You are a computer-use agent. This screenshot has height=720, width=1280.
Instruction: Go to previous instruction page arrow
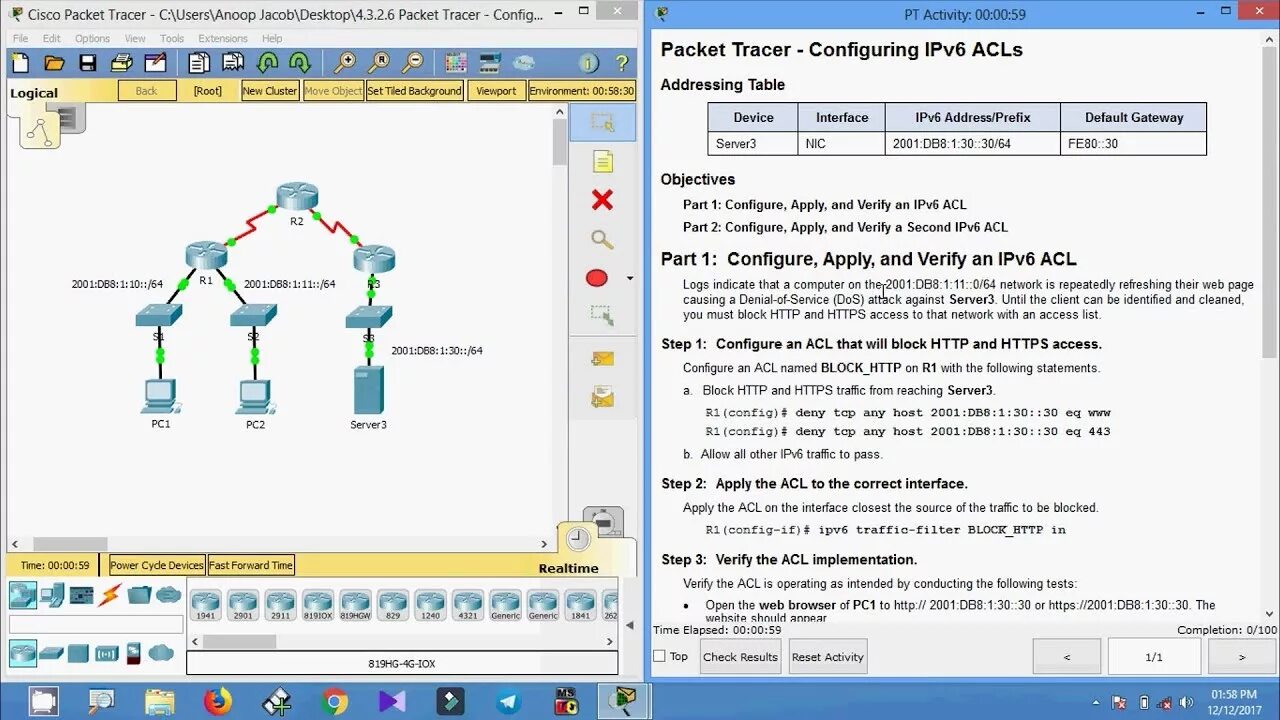(x=1067, y=657)
